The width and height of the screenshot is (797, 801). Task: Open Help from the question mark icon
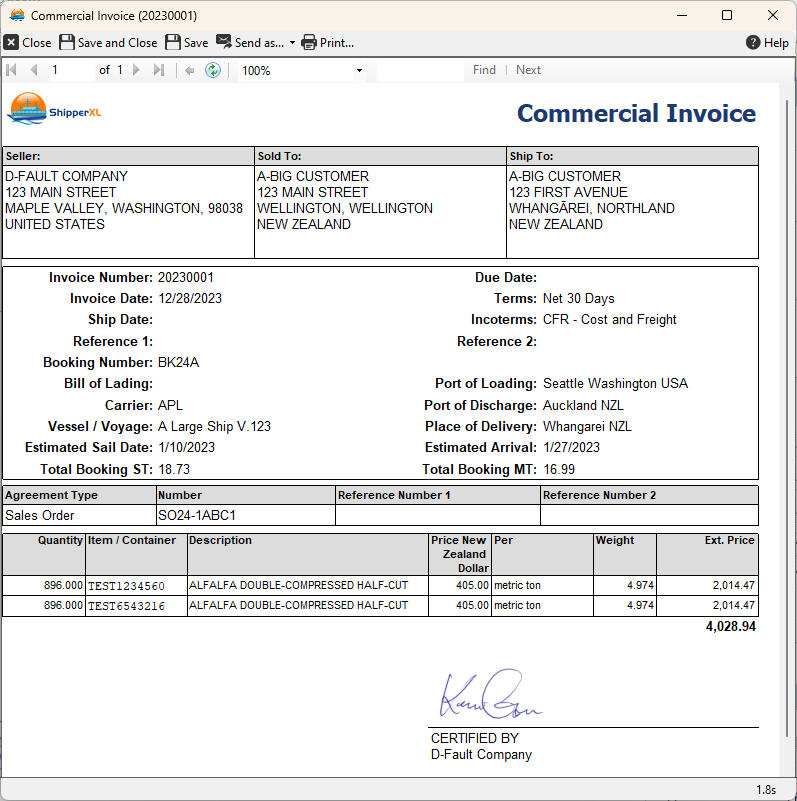[753, 42]
